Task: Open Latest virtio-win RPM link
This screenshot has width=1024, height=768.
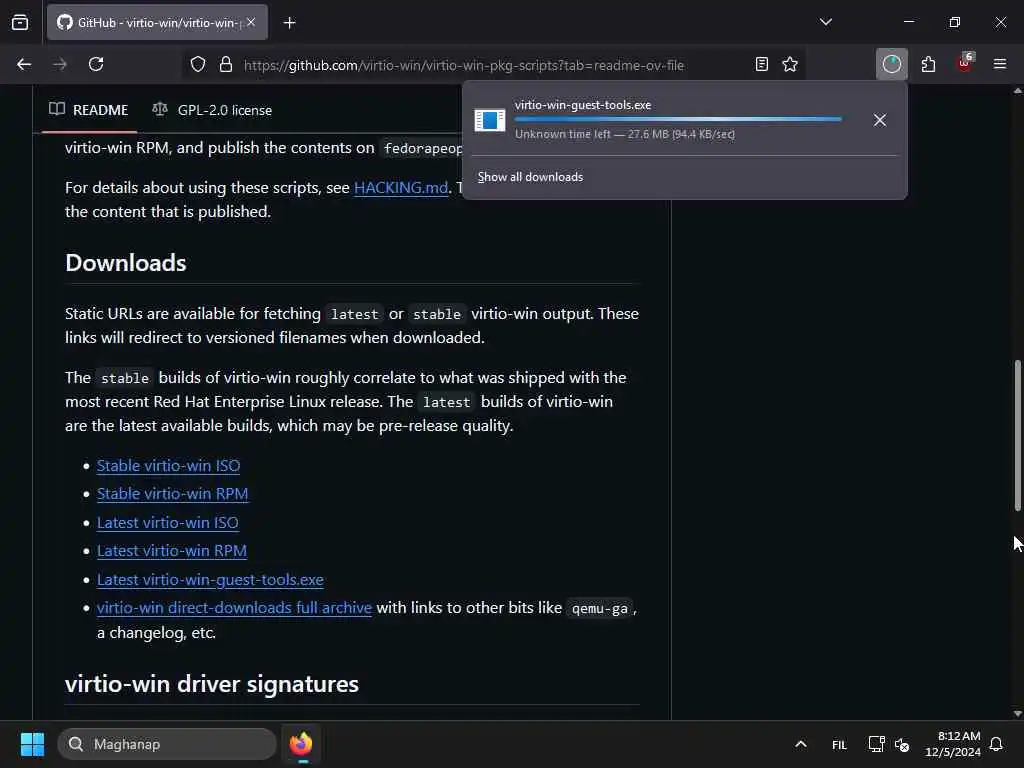Action: click(x=172, y=551)
